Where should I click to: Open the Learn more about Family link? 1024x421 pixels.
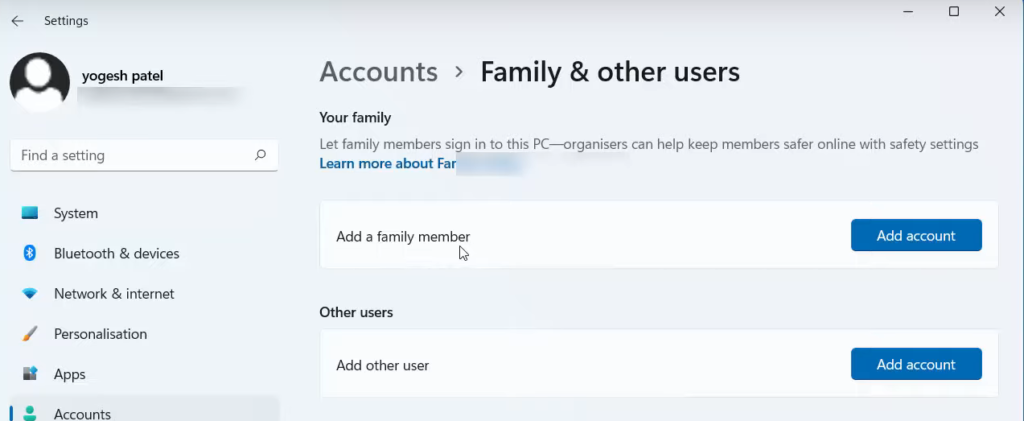(x=388, y=163)
